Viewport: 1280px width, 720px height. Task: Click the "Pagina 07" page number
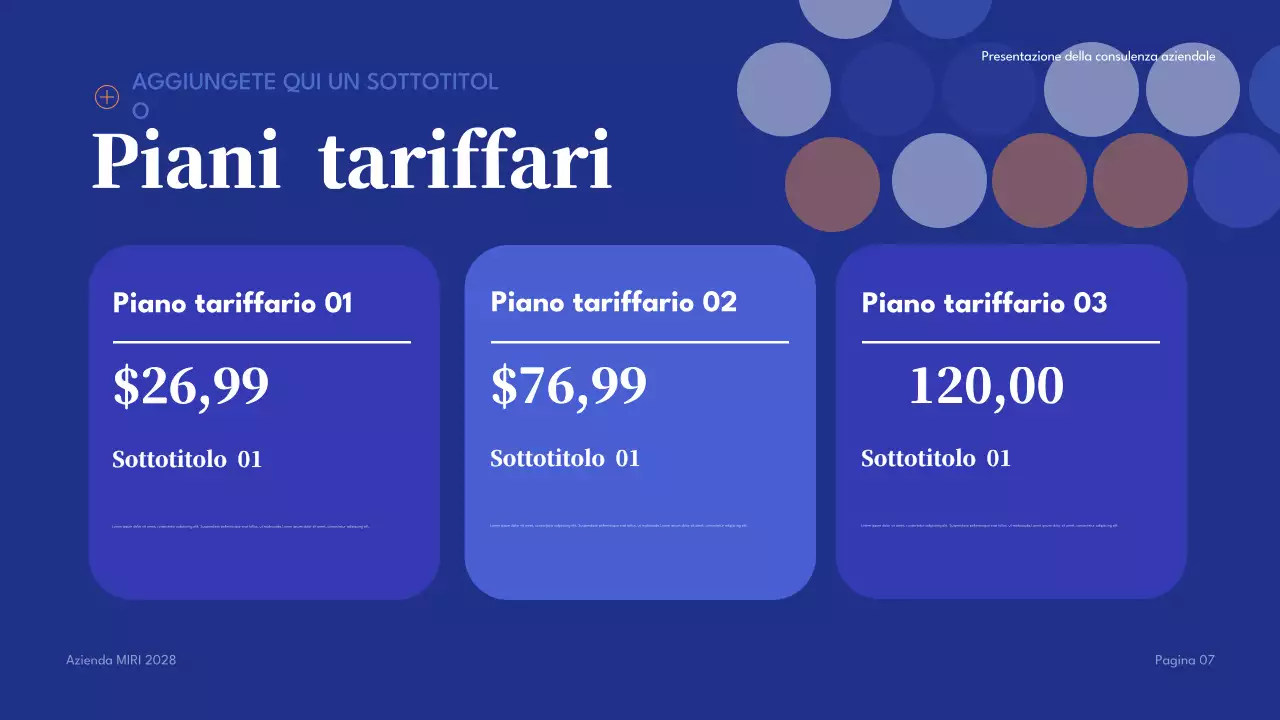(1184, 660)
